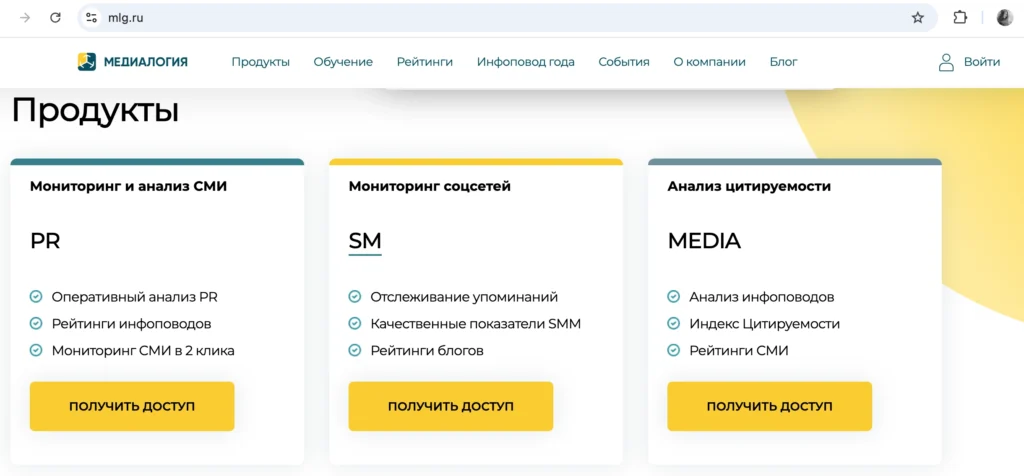The width and height of the screenshot is (1024, 476).
Task: Open the О компании menu item
Action: (x=709, y=62)
